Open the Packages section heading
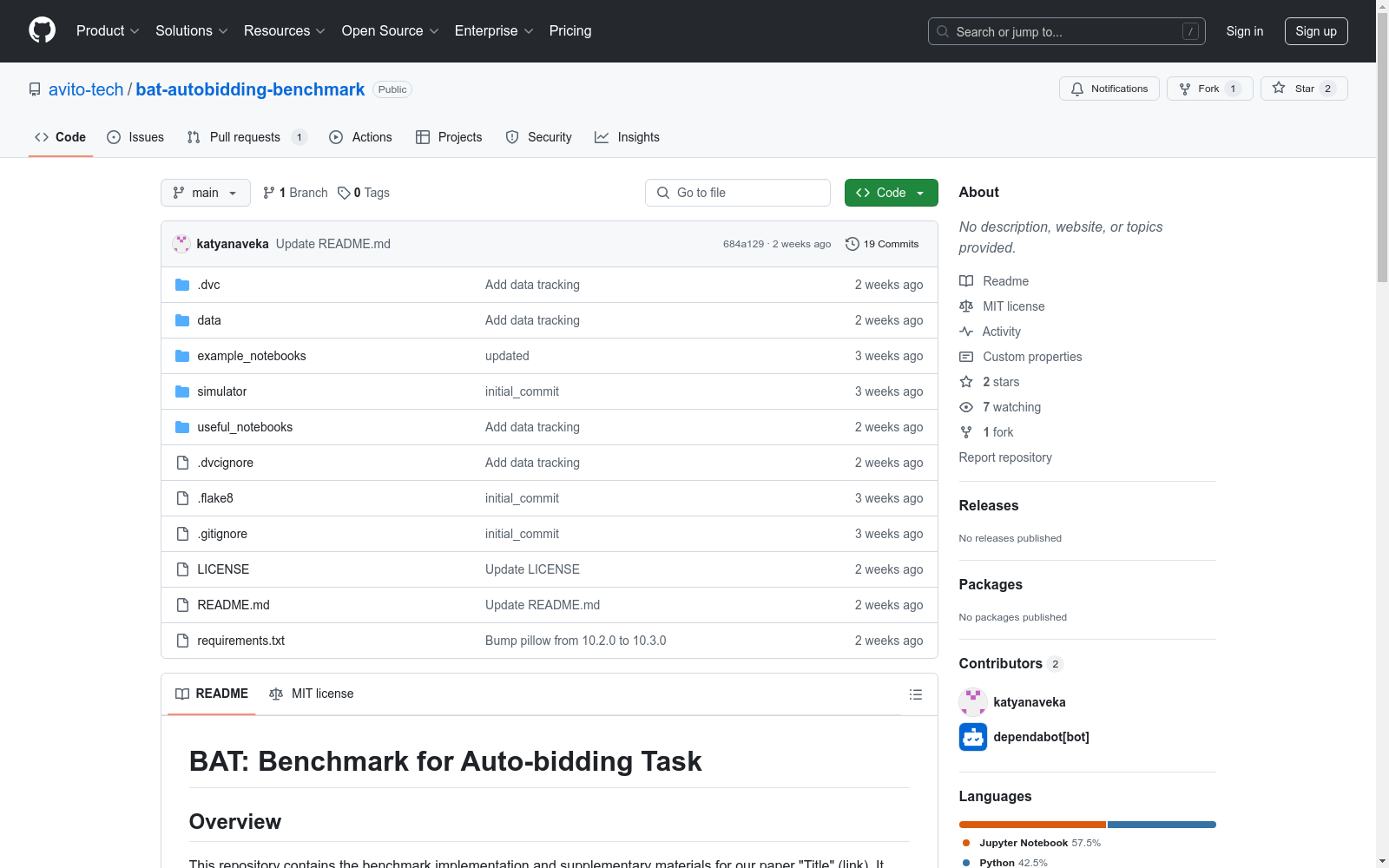This screenshot has height=868, width=1389. [991, 585]
